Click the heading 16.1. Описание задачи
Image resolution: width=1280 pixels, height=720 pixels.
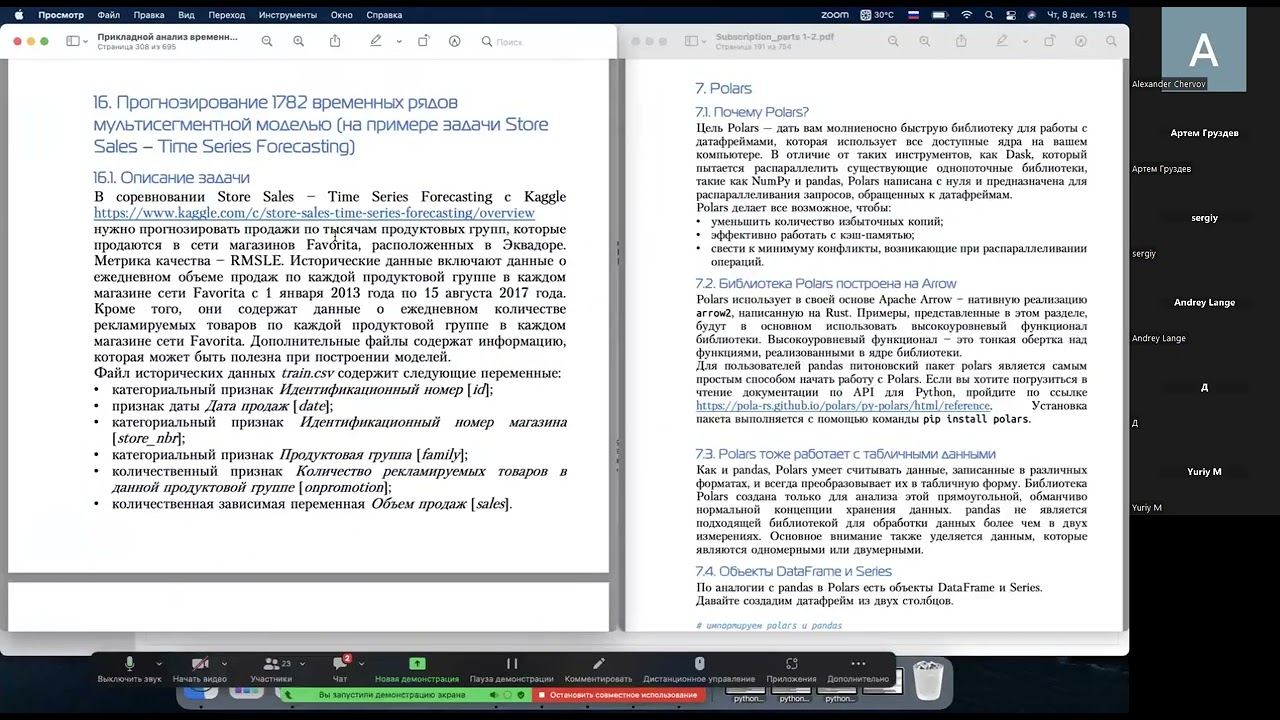171,177
